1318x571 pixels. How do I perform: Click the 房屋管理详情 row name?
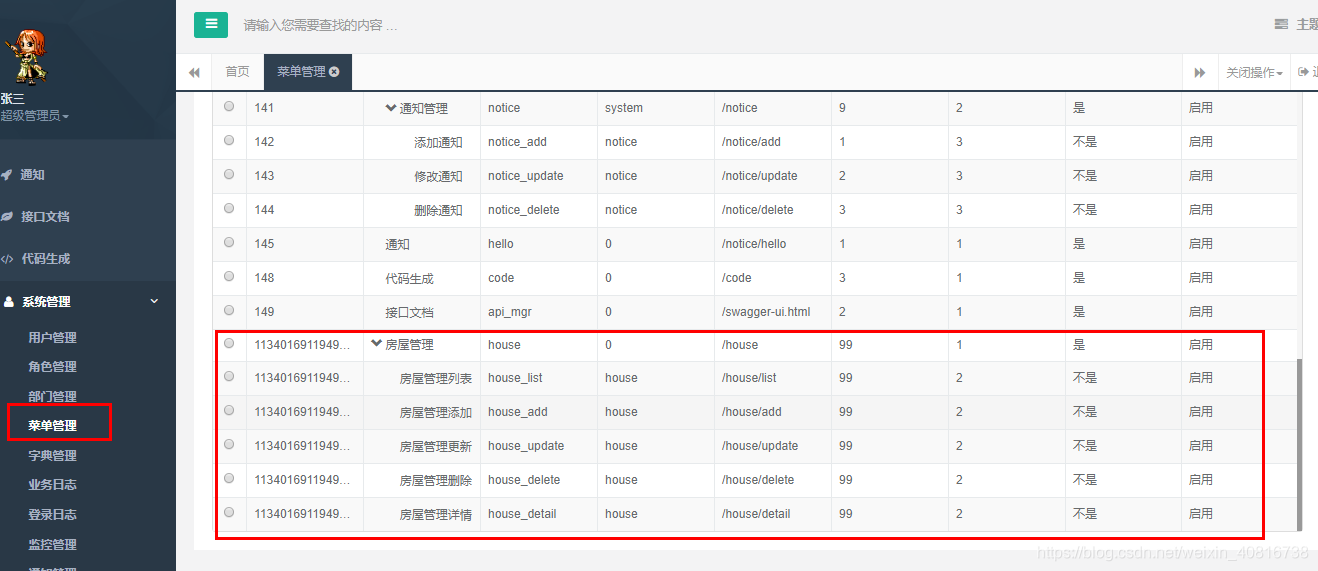coord(436,515)
